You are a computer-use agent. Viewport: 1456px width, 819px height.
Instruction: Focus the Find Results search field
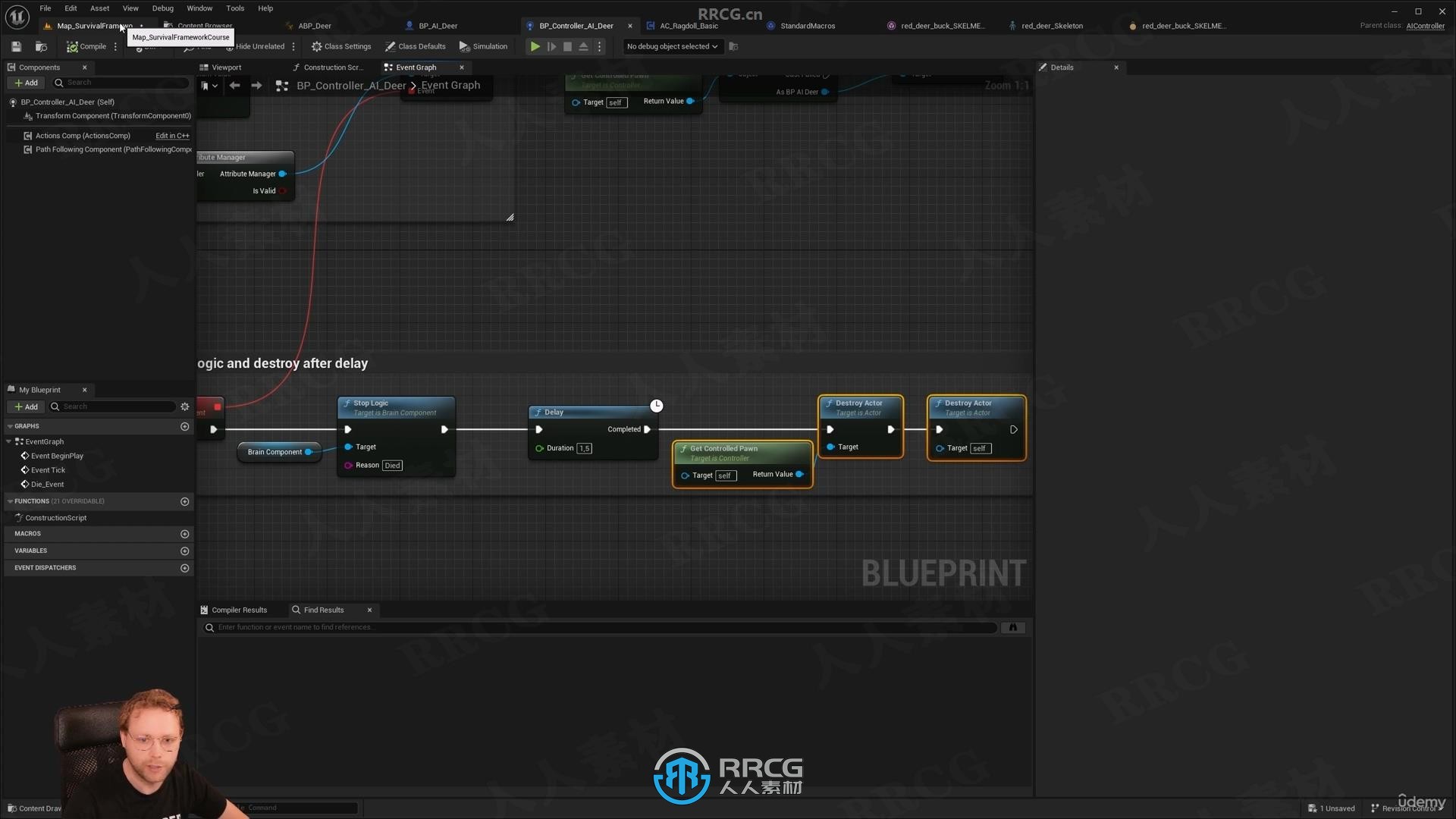[601, 628]
